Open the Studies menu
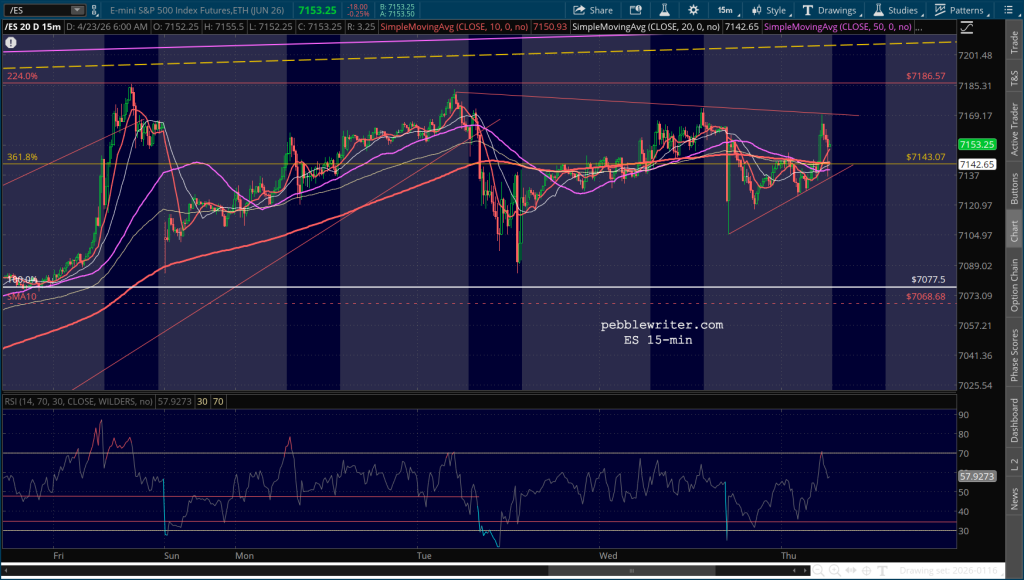This screenshot has height=580, width=1024. [x=893, y=10]
